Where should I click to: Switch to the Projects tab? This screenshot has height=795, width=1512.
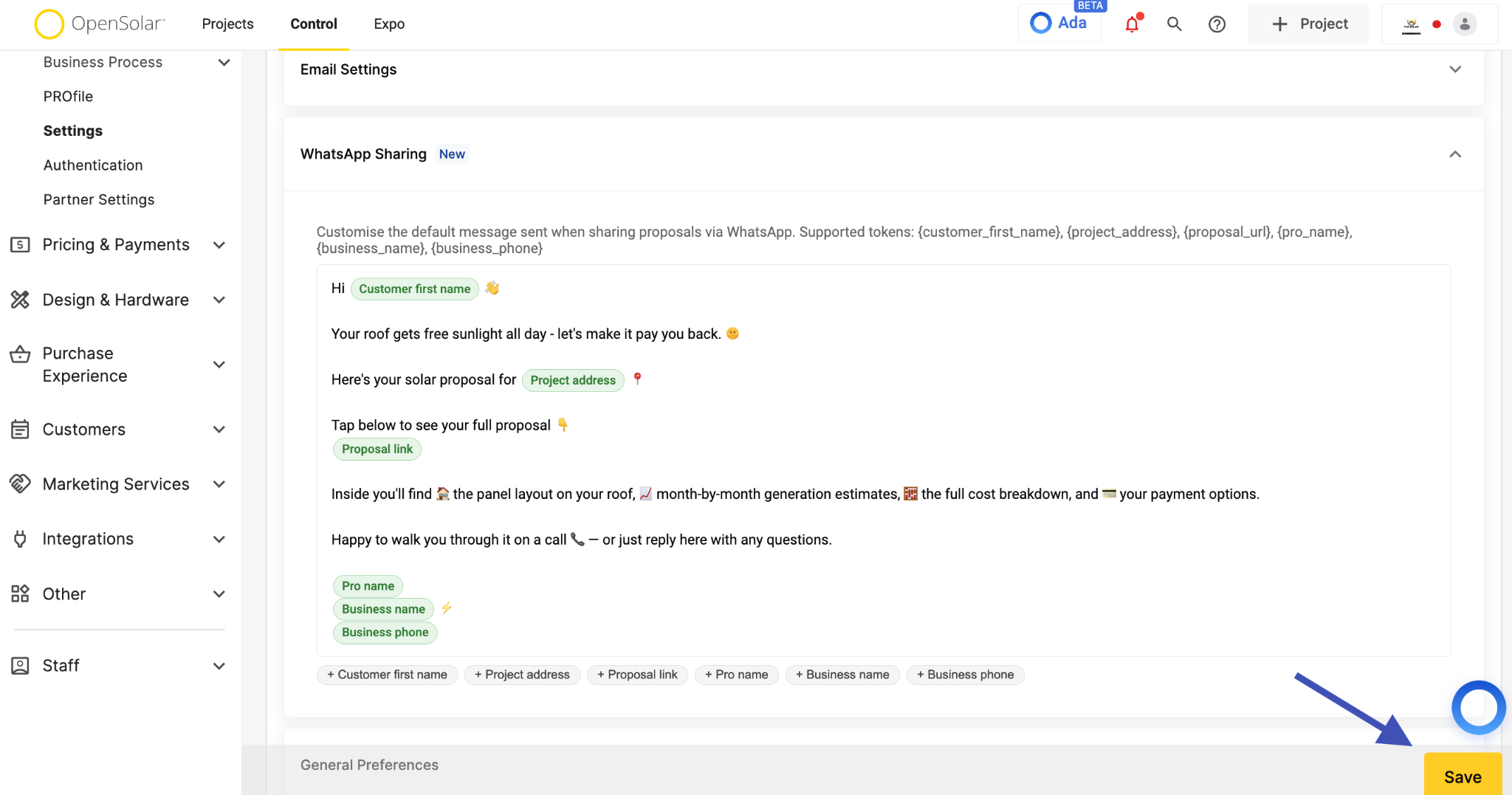[x=227, y=24]
